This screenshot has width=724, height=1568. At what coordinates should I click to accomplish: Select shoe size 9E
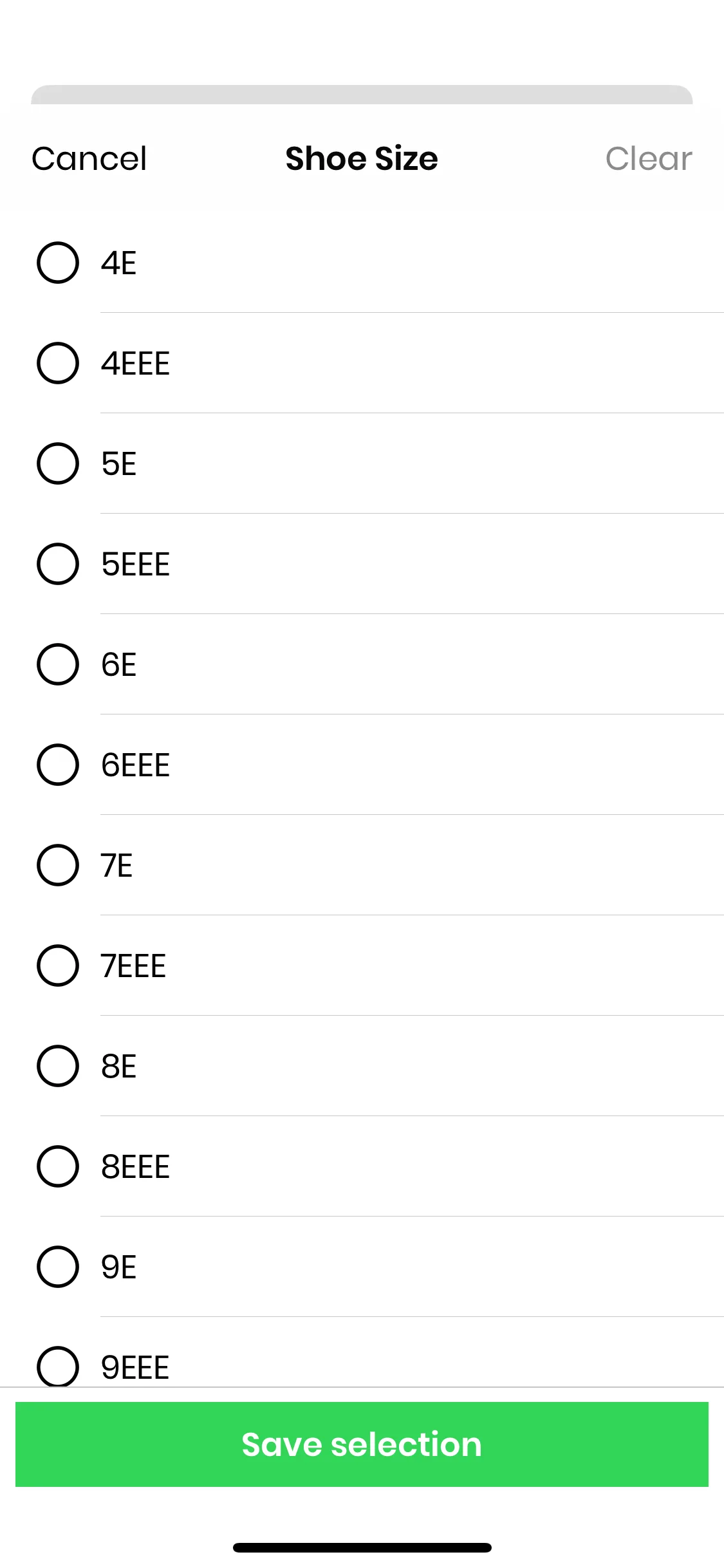pyautogui.click(x=58, y=1267)
